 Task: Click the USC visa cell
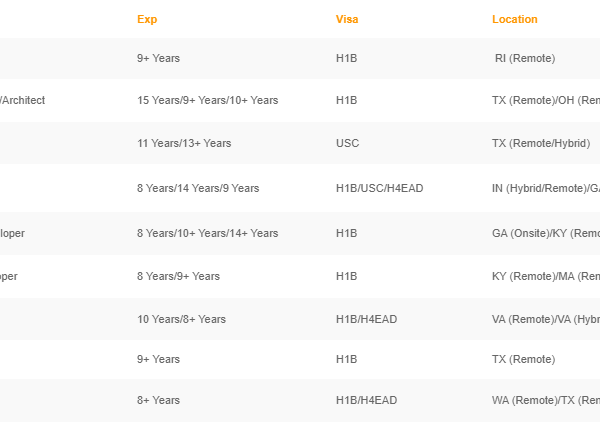pyautogui.click(x=347, y=143)
